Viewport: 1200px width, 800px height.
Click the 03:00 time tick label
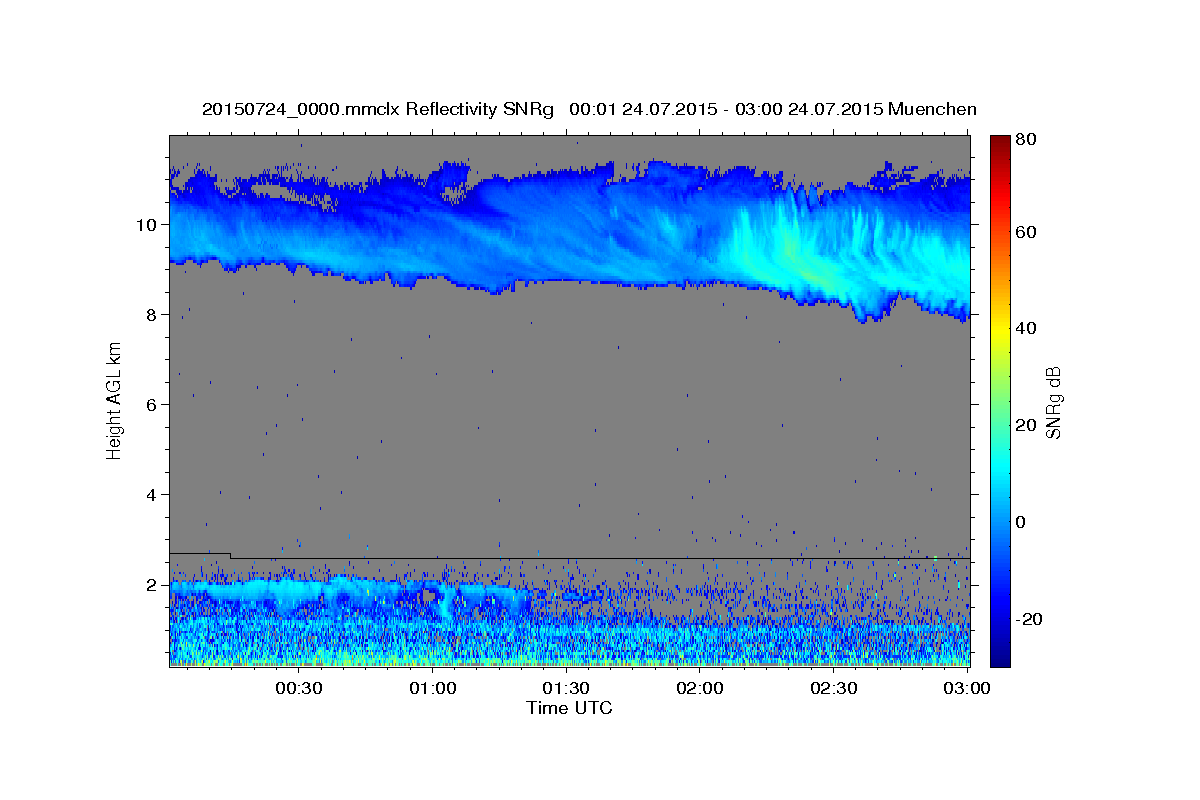[967, 688]
